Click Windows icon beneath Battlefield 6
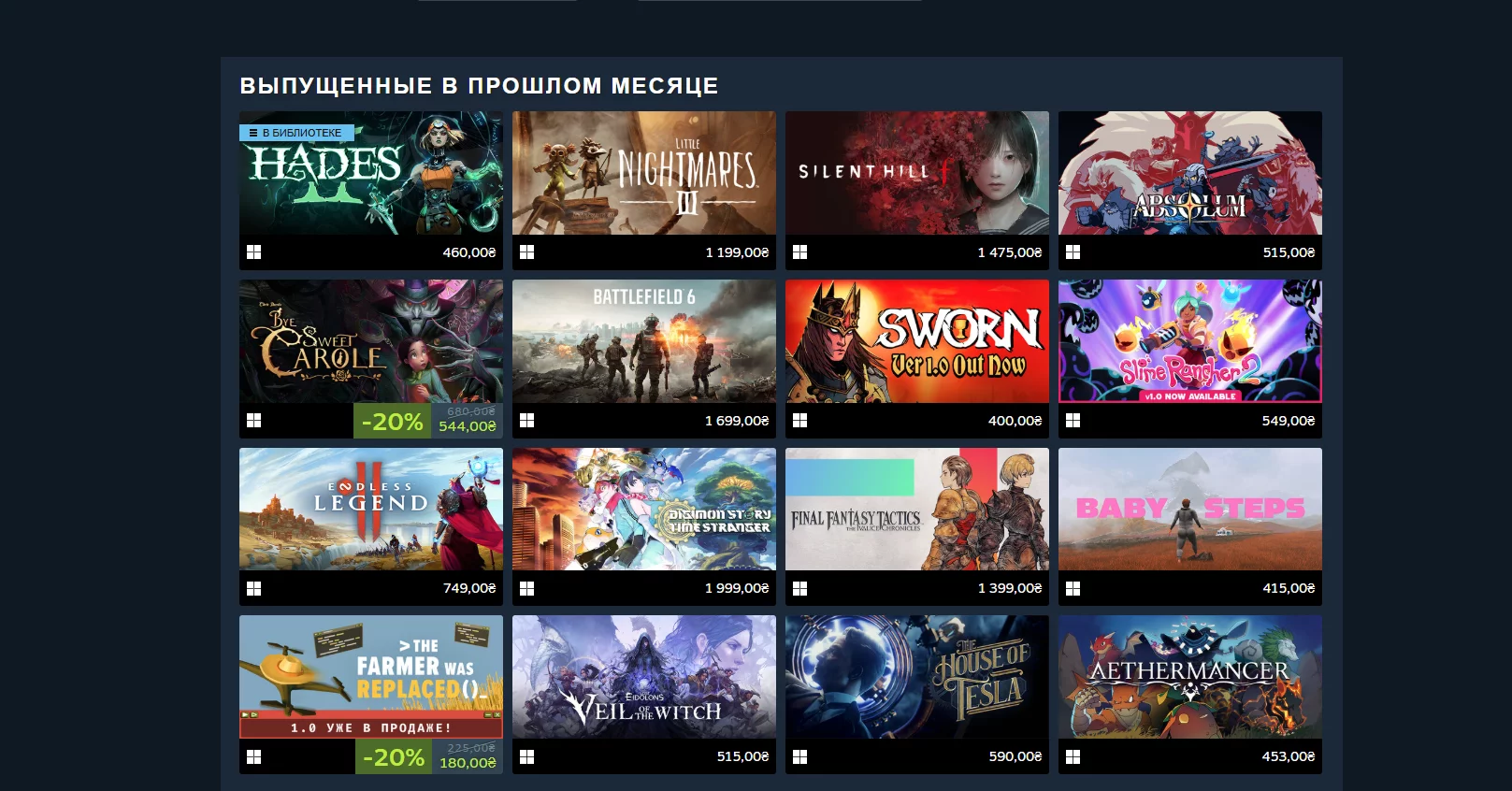Viewport: 1512px width, 791px height. pos(526,421)
